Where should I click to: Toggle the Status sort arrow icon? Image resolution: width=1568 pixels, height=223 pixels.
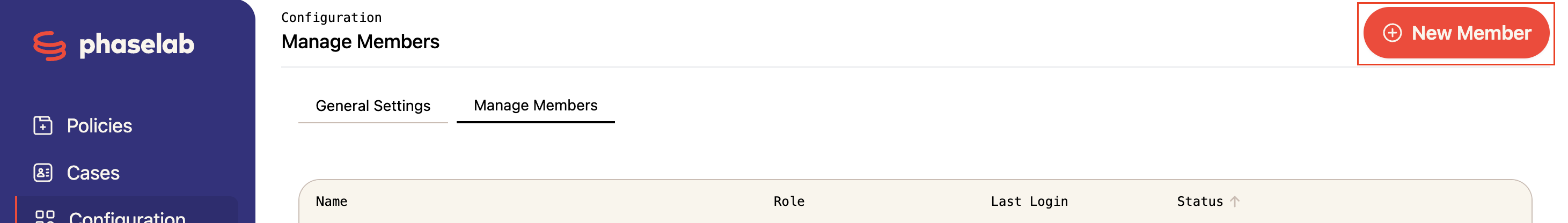[x=1234, y=202]
